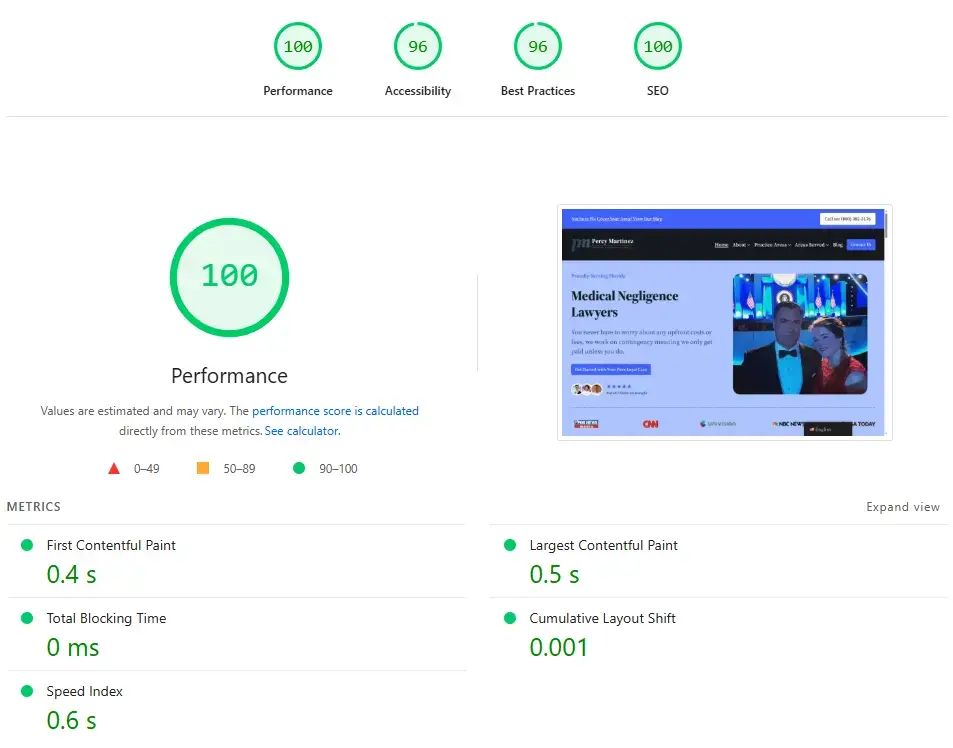Expand the Largest Contentful Paint metric

603,546
